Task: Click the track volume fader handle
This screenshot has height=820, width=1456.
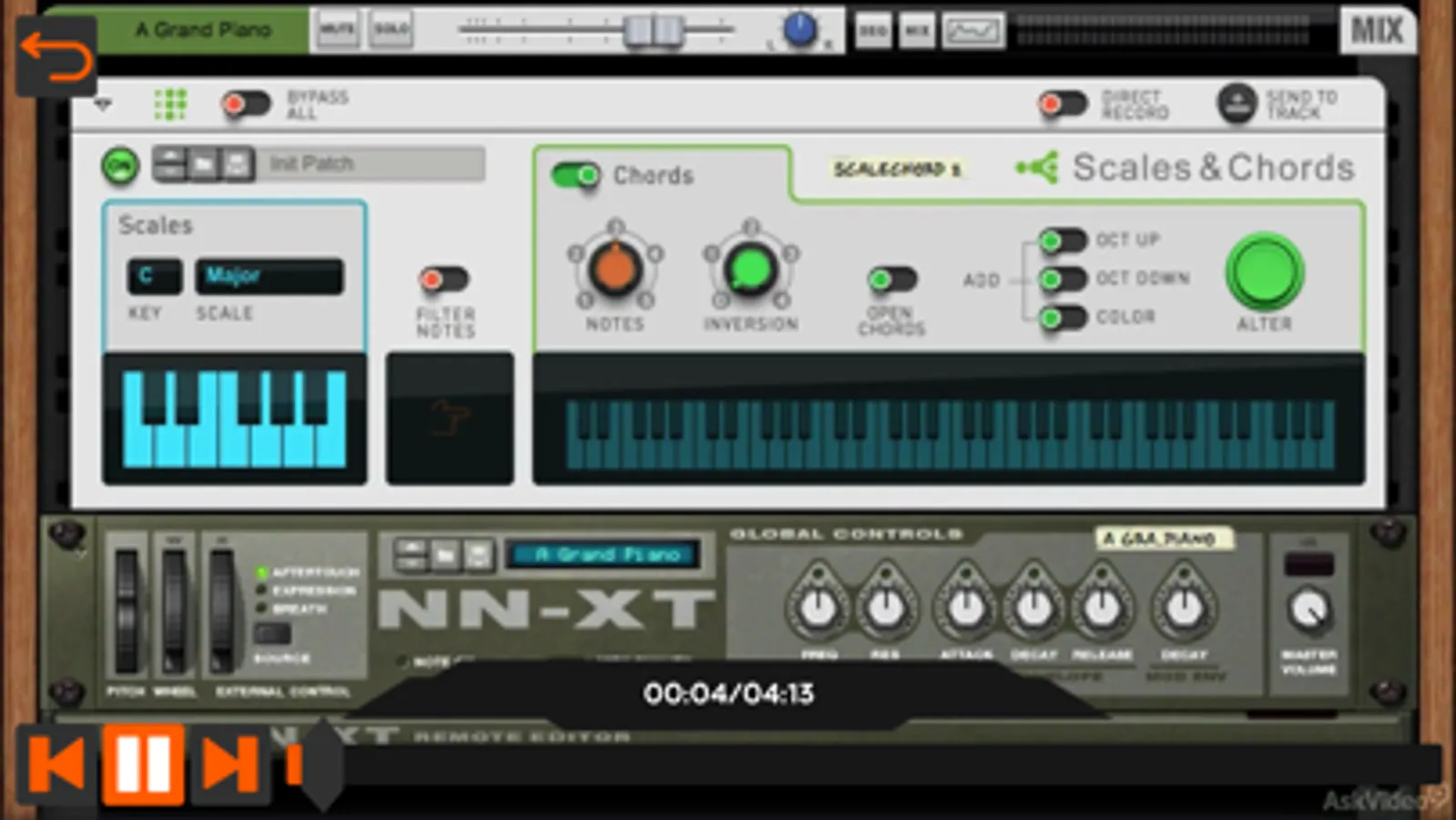Action: pyautogui.click(x=652, y=31)
